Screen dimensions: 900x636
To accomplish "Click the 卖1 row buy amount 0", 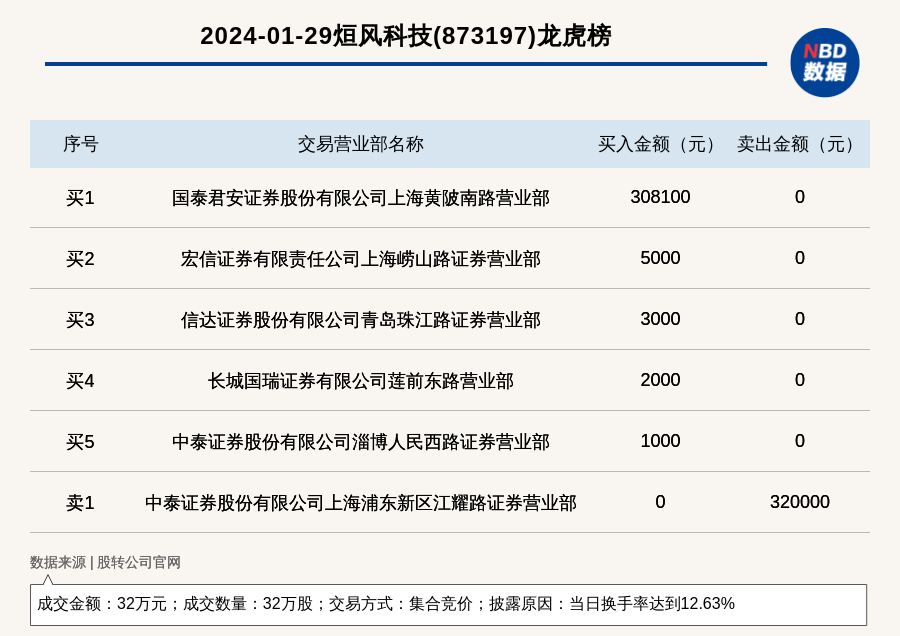I will point(660,502).
